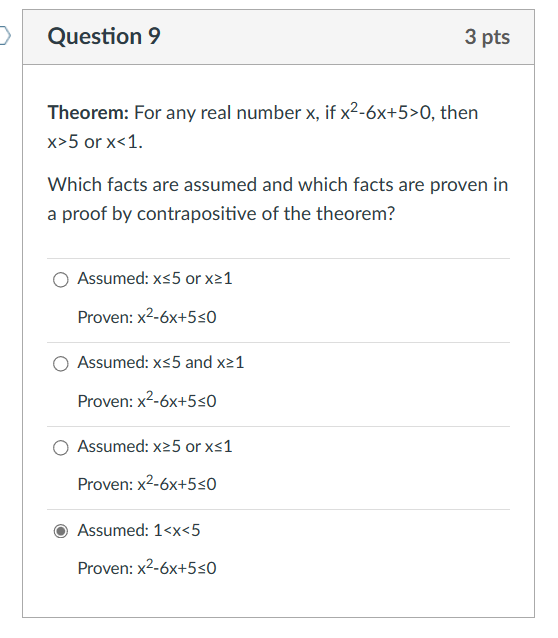Screen dimensions: 558x638
Task: Click the Question 9 heading
Action: point(104,36)
